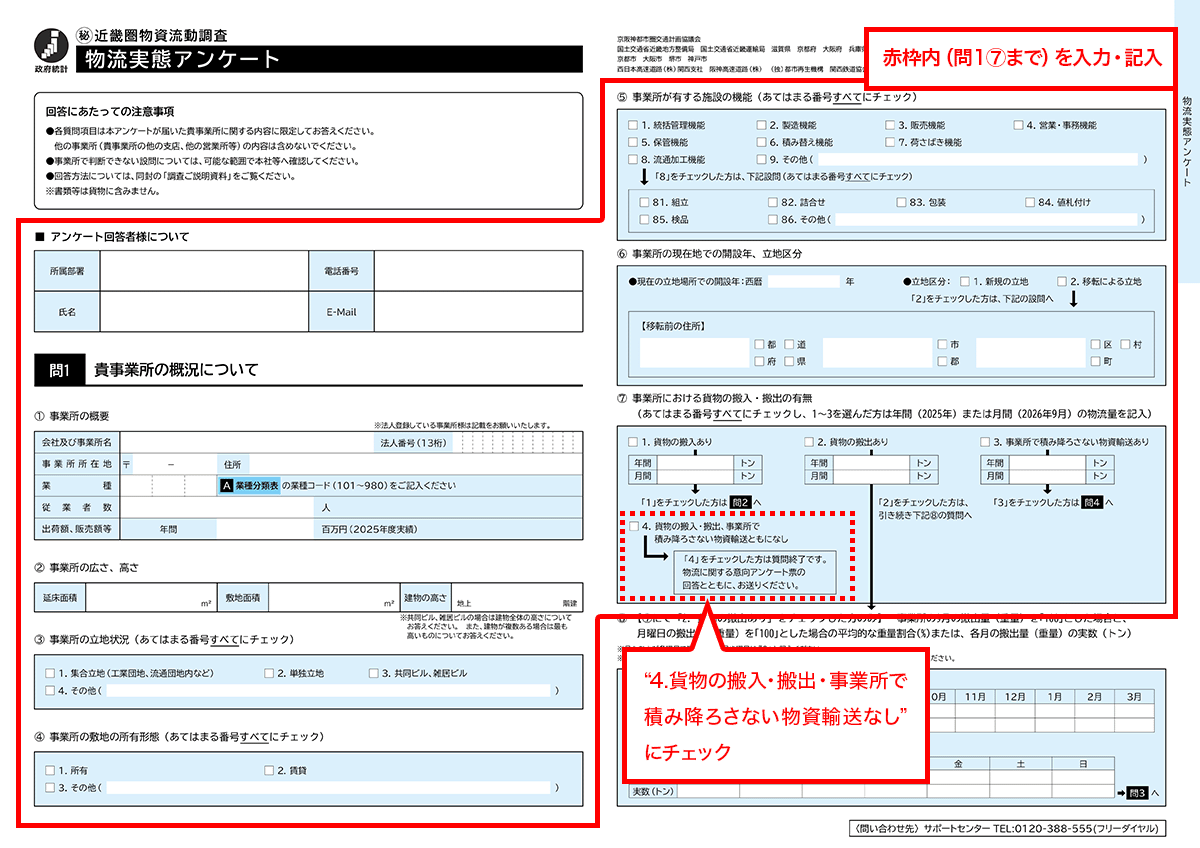This screenshot has width=1200, height=848.
Task: Tick the 2. 単独立地 checkbox
Action: 269,674
